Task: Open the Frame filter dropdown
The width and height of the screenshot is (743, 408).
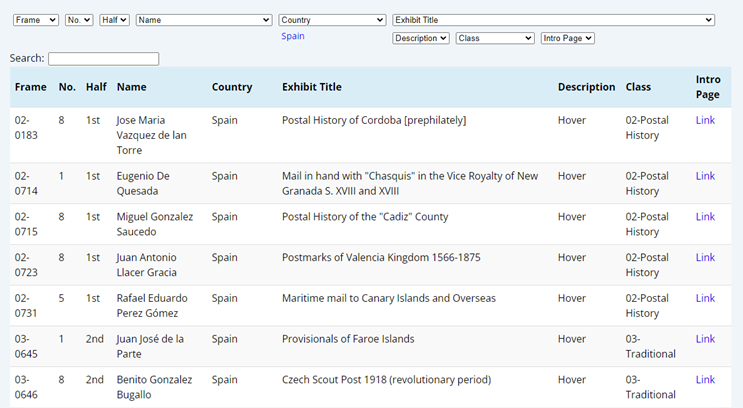Action: [36, 20]
